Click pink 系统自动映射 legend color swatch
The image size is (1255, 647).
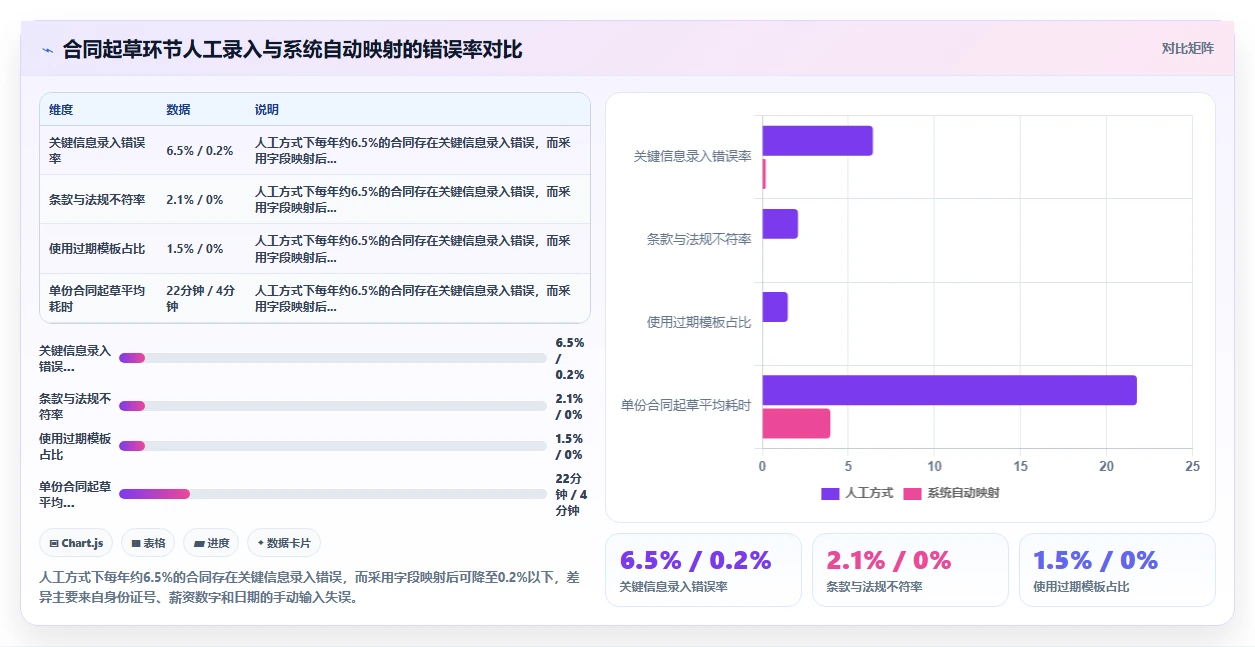coord(912,493)
